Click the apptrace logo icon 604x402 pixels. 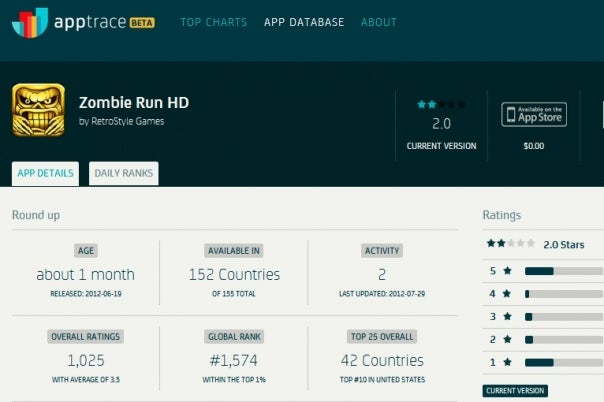click(30, 23)
